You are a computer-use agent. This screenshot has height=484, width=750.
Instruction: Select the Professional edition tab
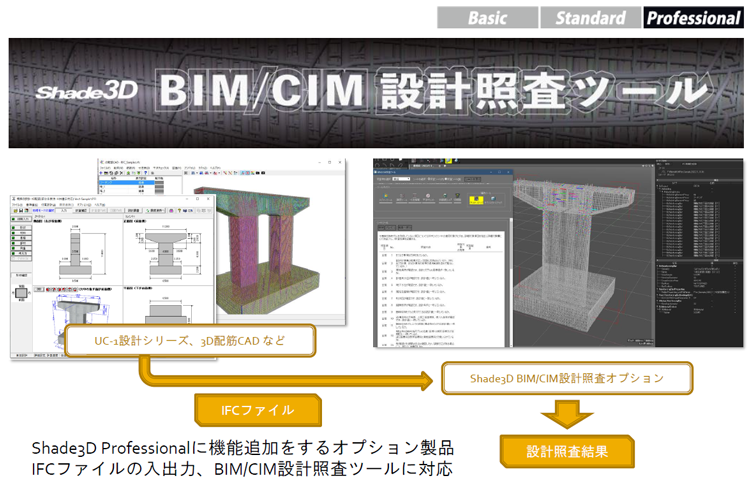693,18
